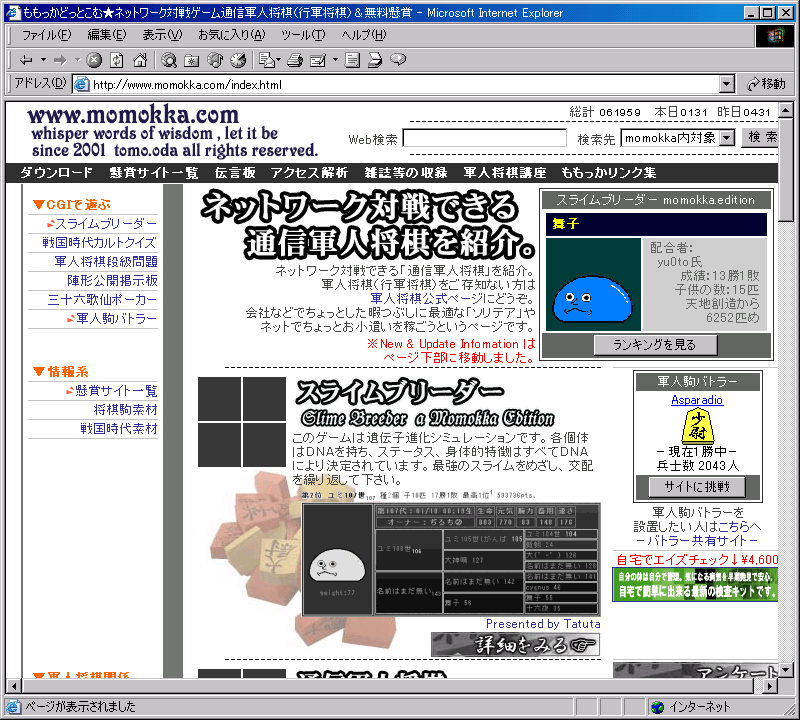The height and width of the screenshot is (720, 800).
Task: Print the page with the printer icon
Action: [295, 60]
